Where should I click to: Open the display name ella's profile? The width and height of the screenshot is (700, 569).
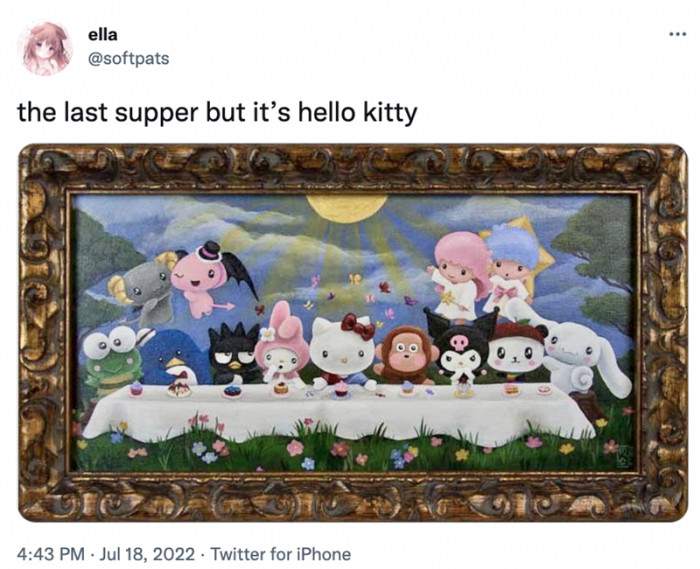[x=103, y=35]
